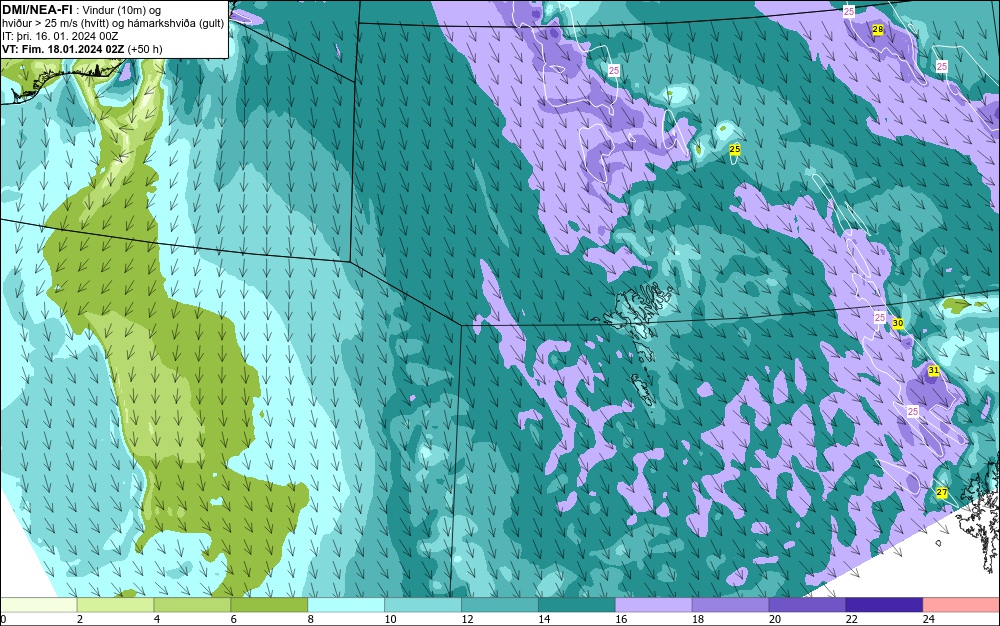This screenshot has height=626, width=1000.
Task: Click the yellow peak gust label 27
Action: pyautogui.click(x=942, y=492)
